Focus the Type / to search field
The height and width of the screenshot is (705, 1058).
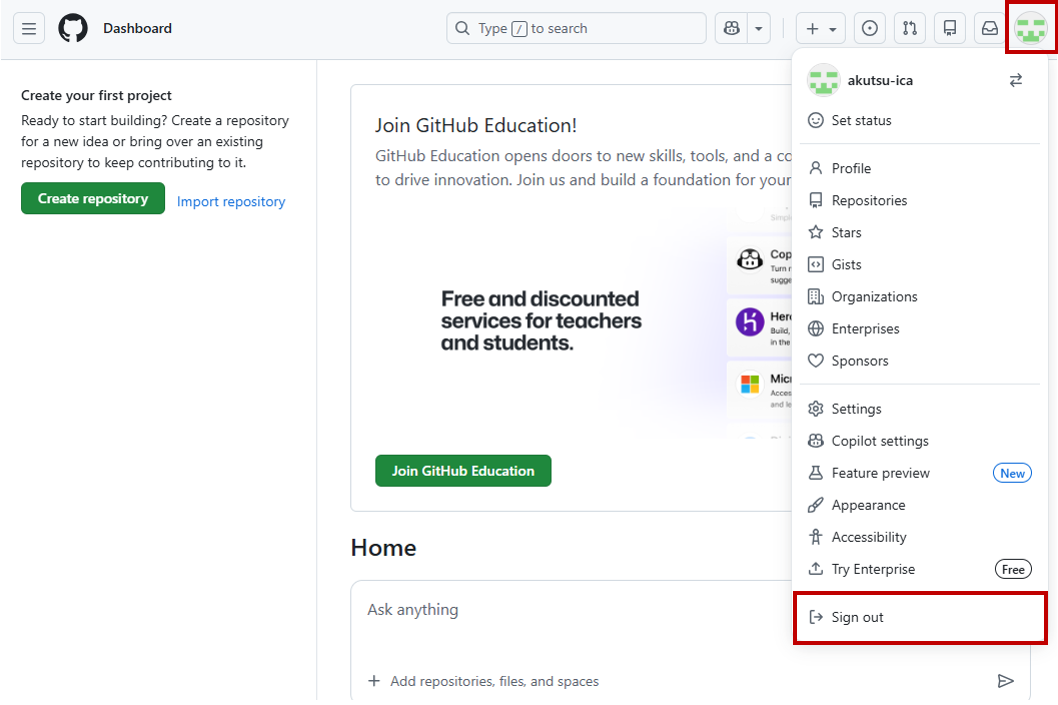click(576, 29)
